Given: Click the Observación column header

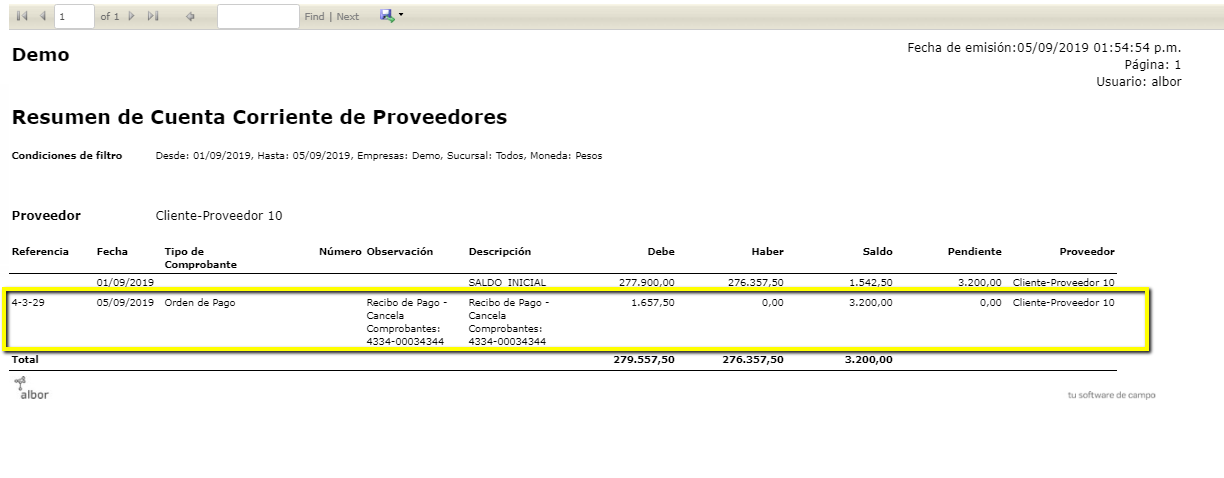Looking at the screenshot, I should (x=400, y=251).
